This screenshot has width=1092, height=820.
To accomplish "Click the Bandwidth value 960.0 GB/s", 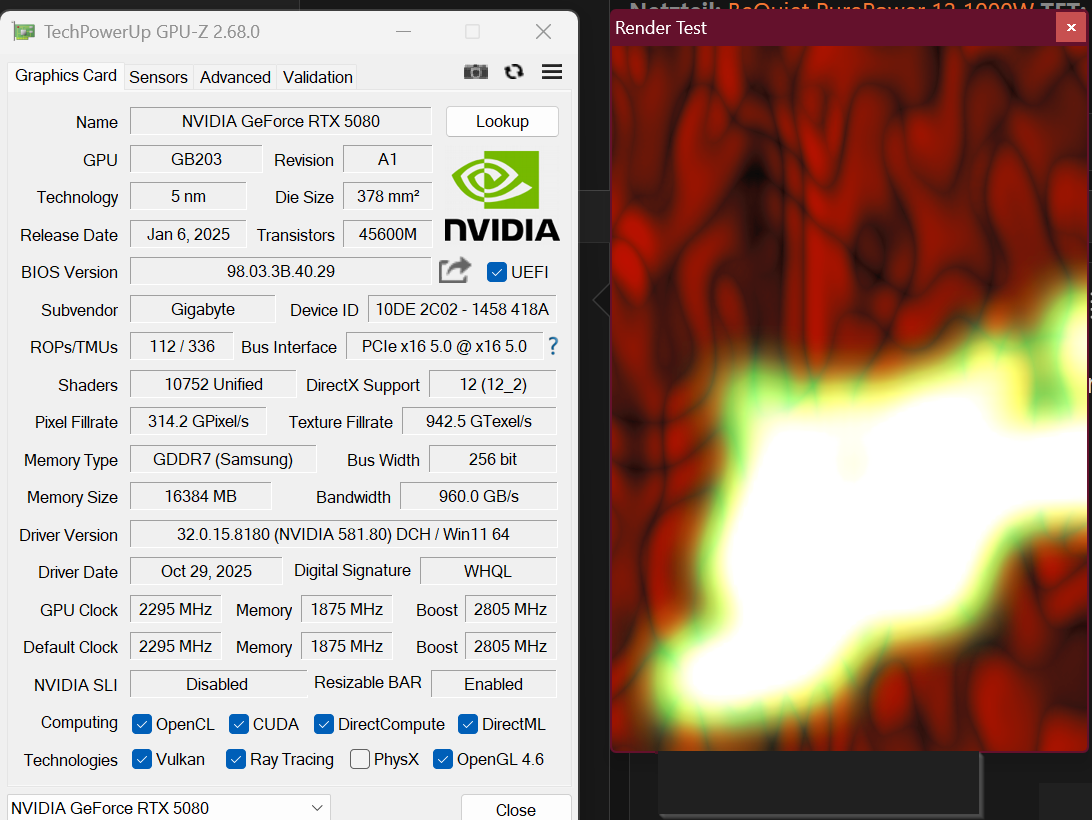I will 479,496.
